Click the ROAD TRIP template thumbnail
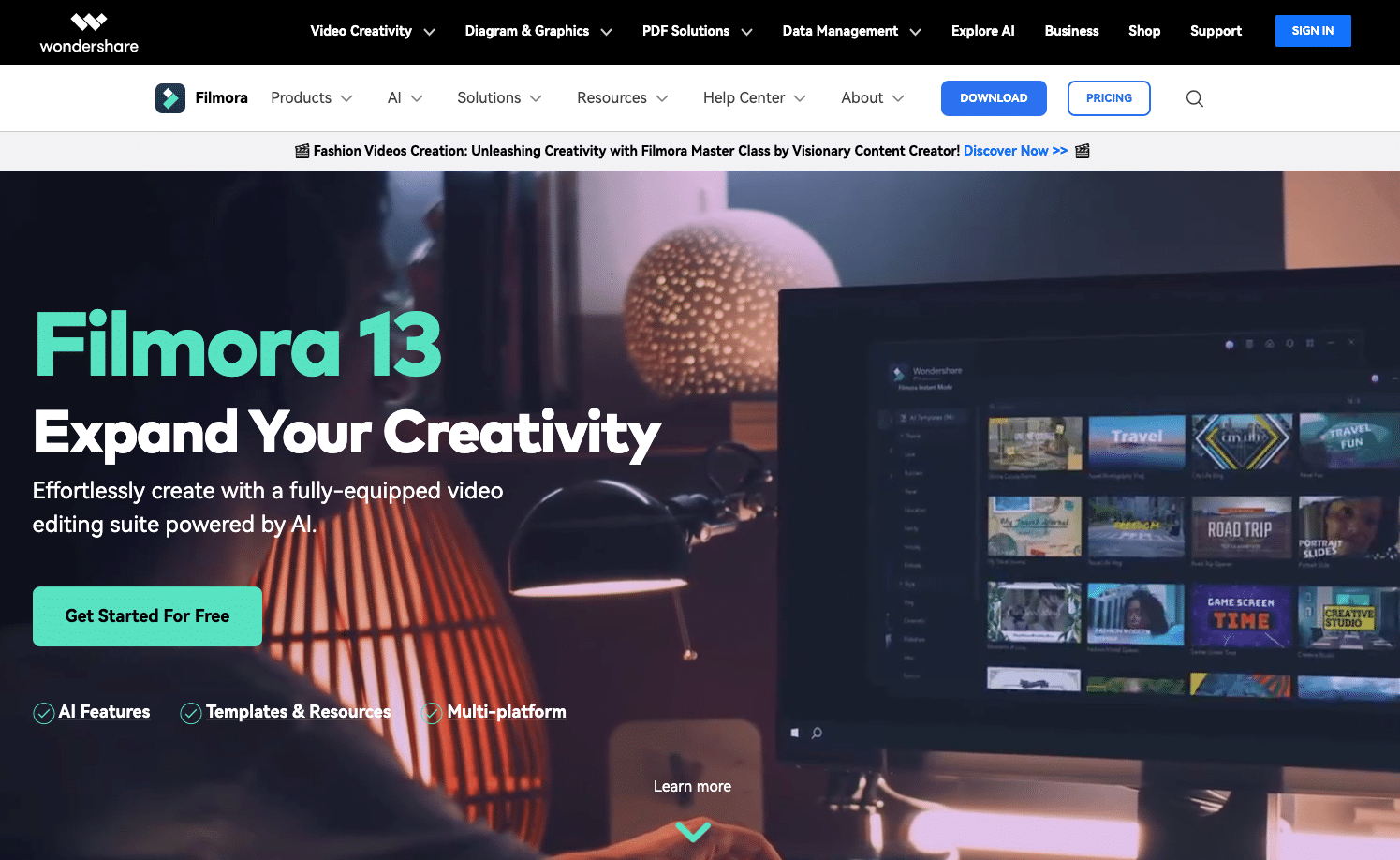 (x=1240, y=528)
